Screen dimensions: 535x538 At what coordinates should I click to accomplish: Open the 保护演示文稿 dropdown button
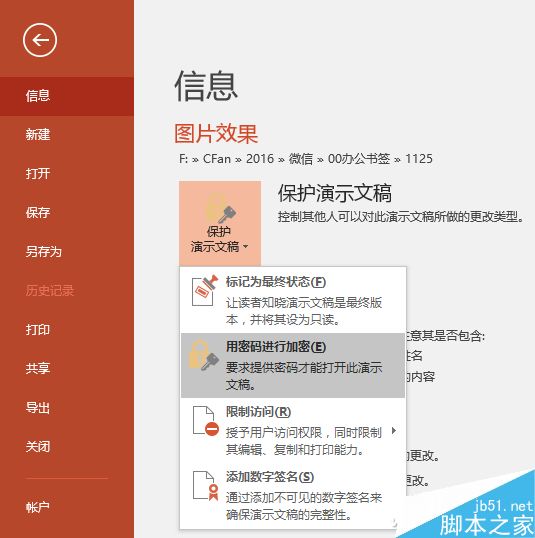pos(220,223)
